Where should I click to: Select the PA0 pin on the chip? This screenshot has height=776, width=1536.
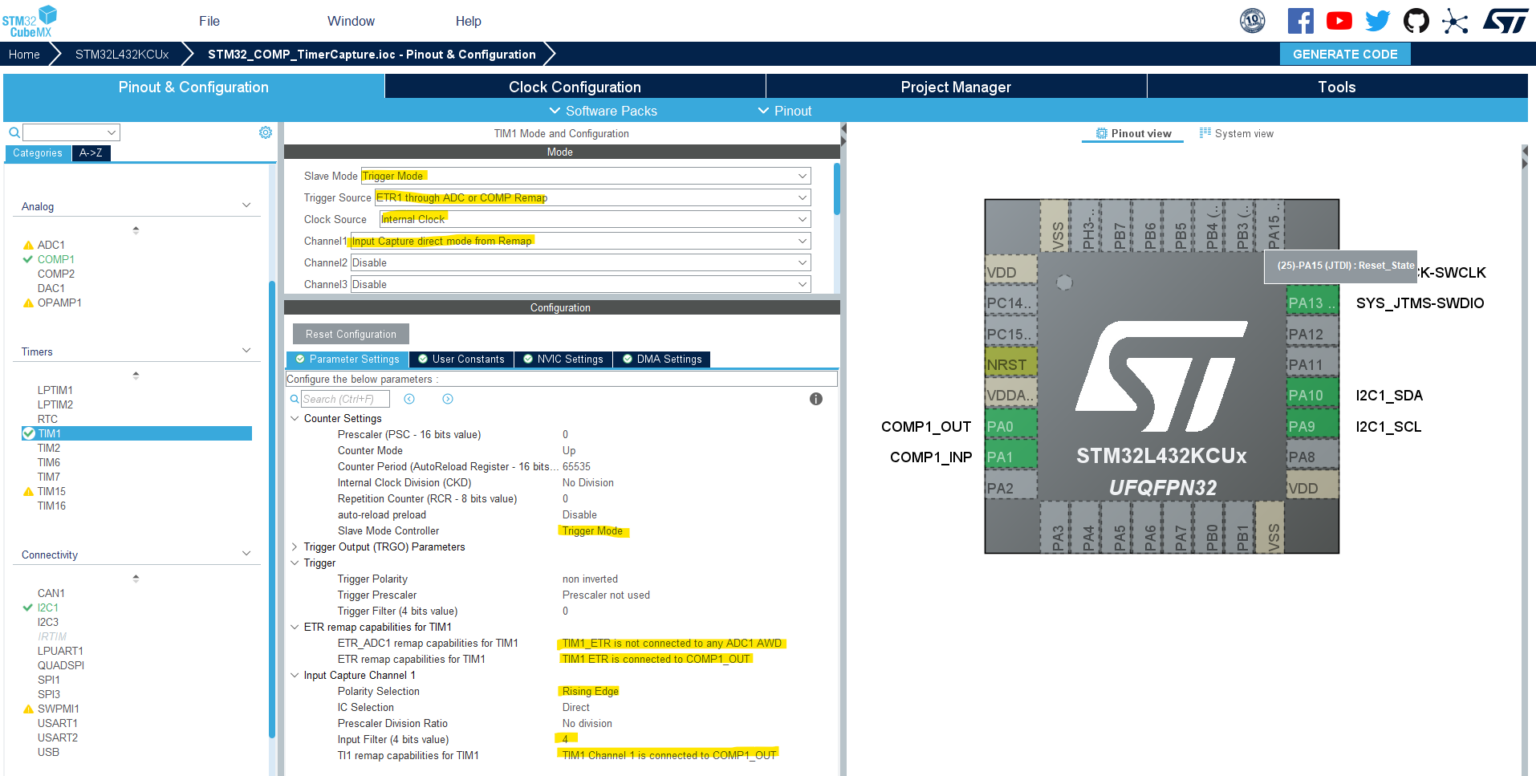pyautogui.click(x=1000, y=427)
